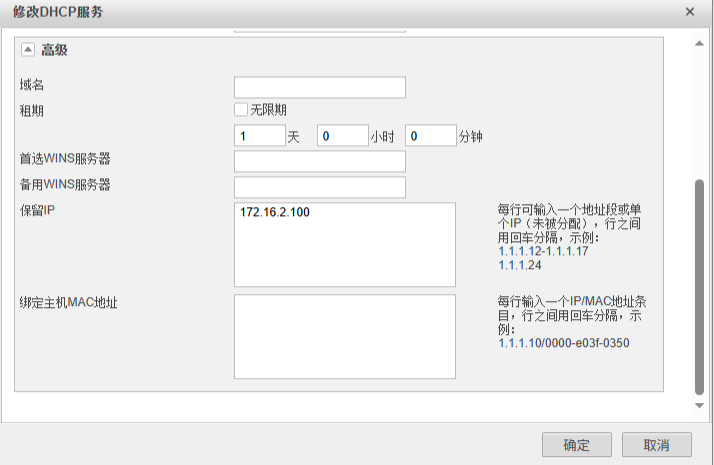Click the example text 1.1.1.24
Image resolution: width=714 pixels, height=465 pixels.
520,265
